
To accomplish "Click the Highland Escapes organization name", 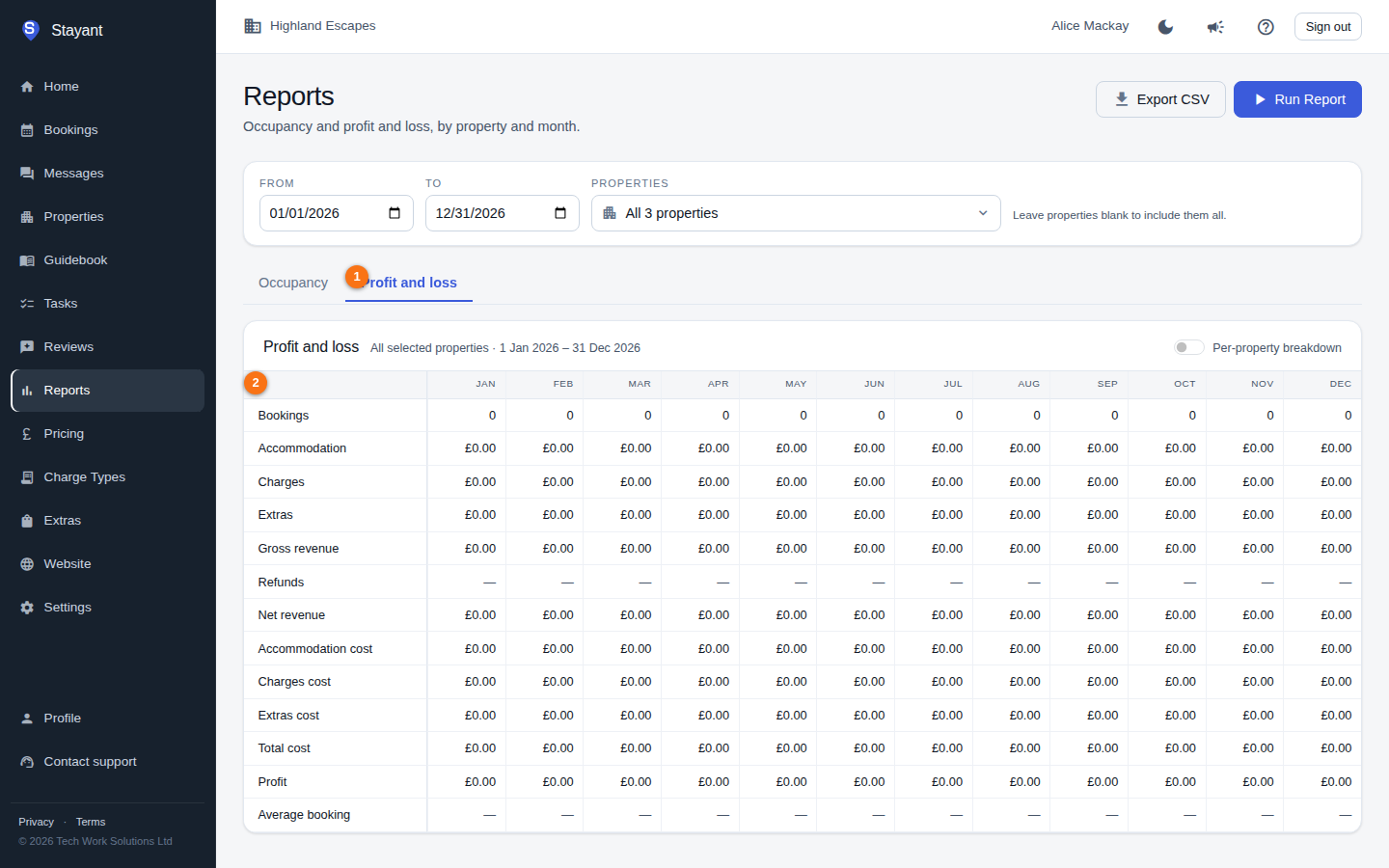I will click(x=323, y=26).
